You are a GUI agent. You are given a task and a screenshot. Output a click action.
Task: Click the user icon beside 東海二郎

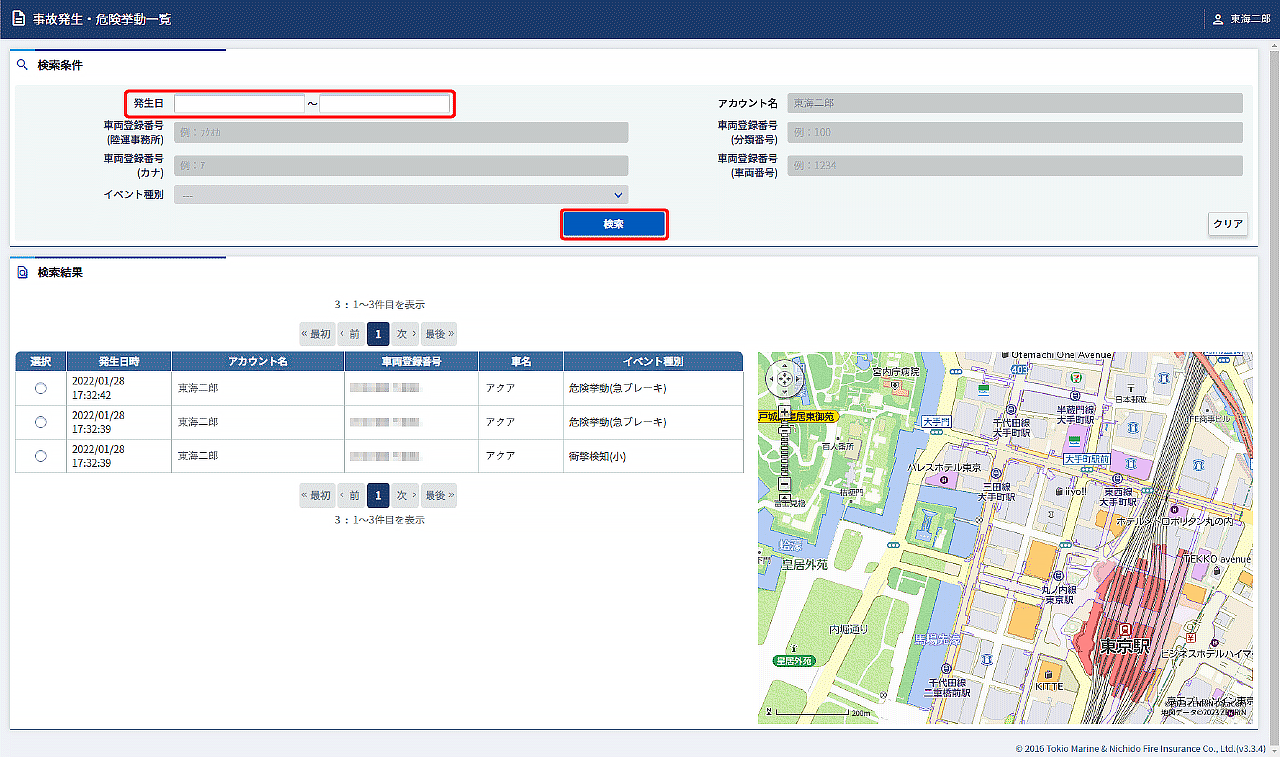pos(1218,19)
